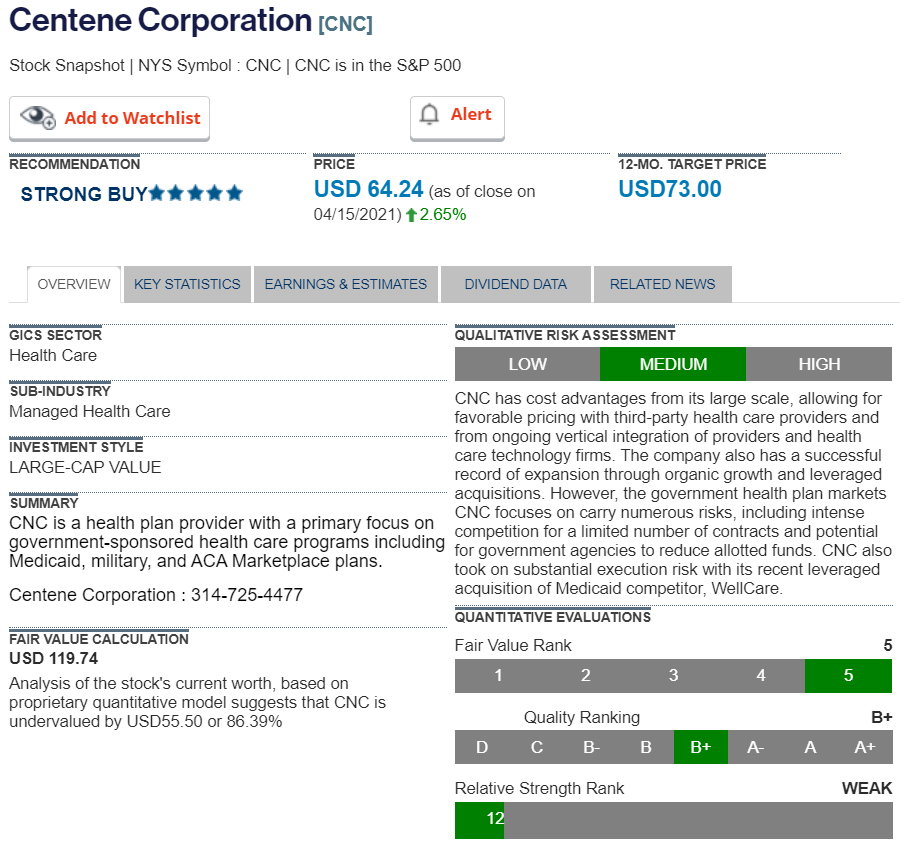Viewport: 907px width, 854px height.
Task: Click Fair Value Rank box 1
Action: tap(498, 676)
